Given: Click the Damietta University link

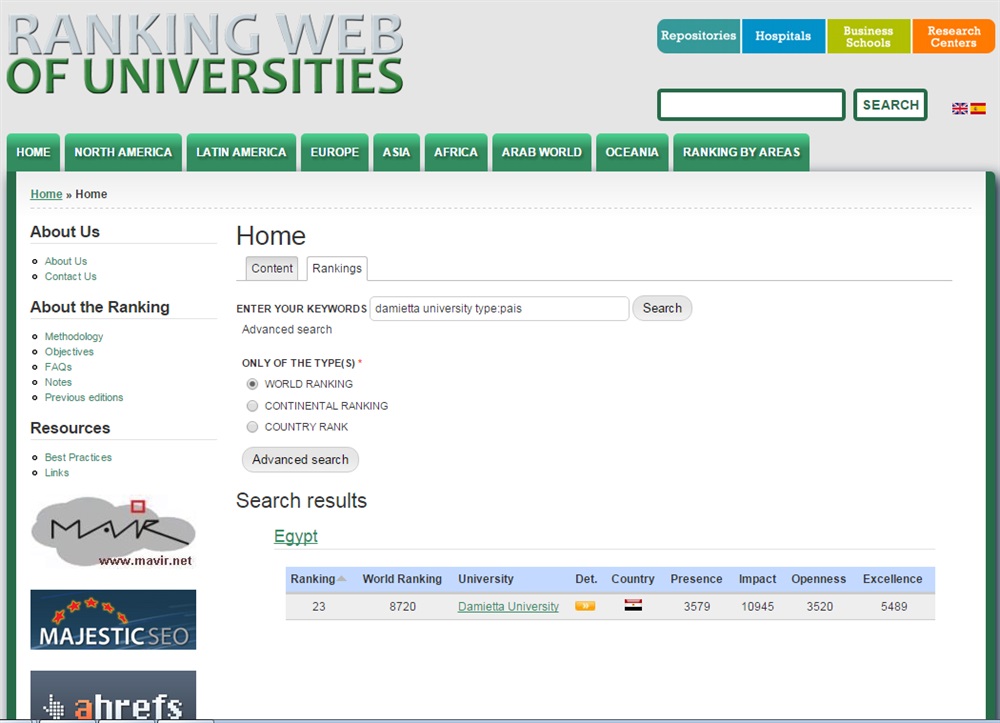Looking at the screenshot, I should [x=508, y=607].
